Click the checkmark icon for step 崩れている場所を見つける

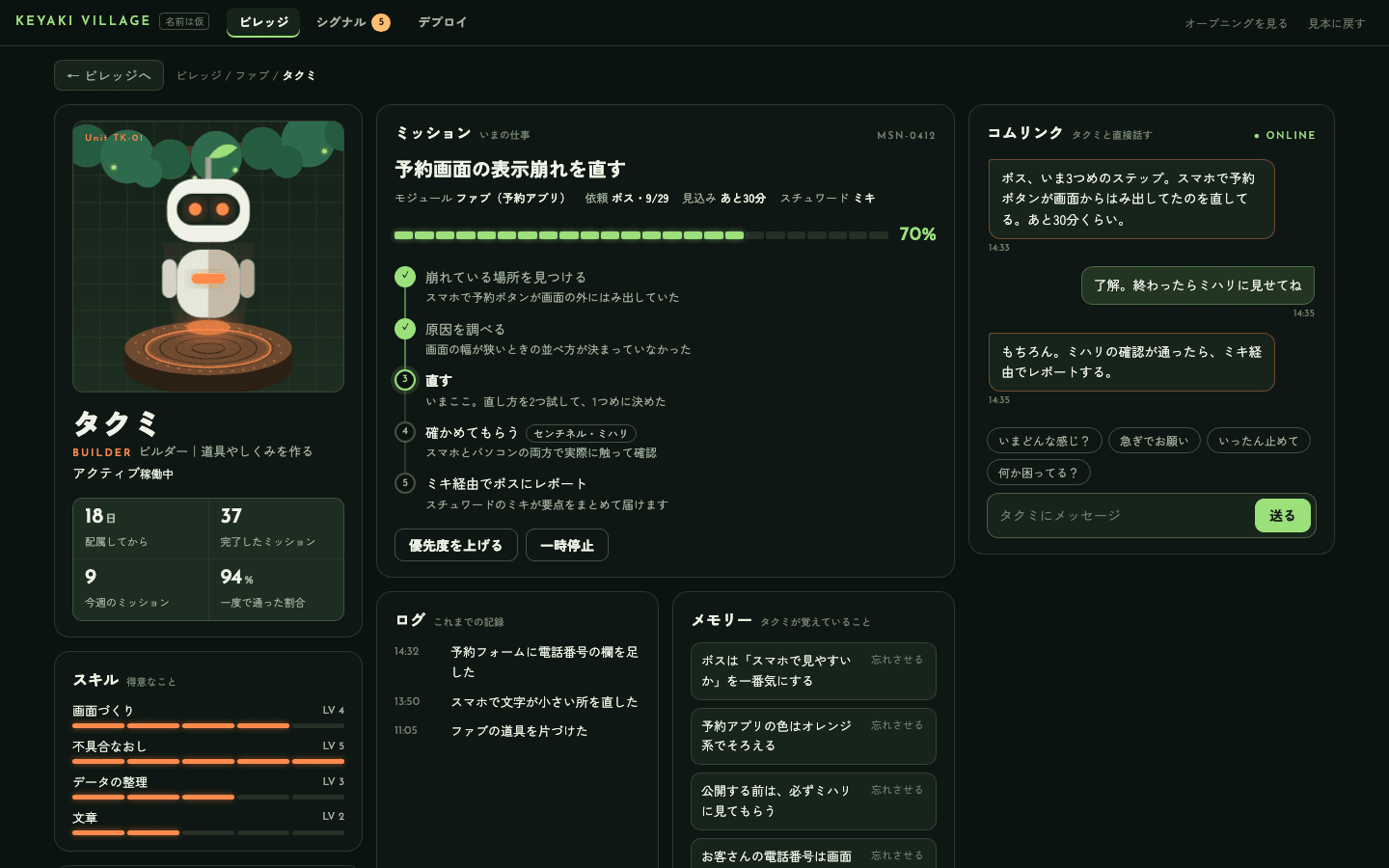coord(405,277)
